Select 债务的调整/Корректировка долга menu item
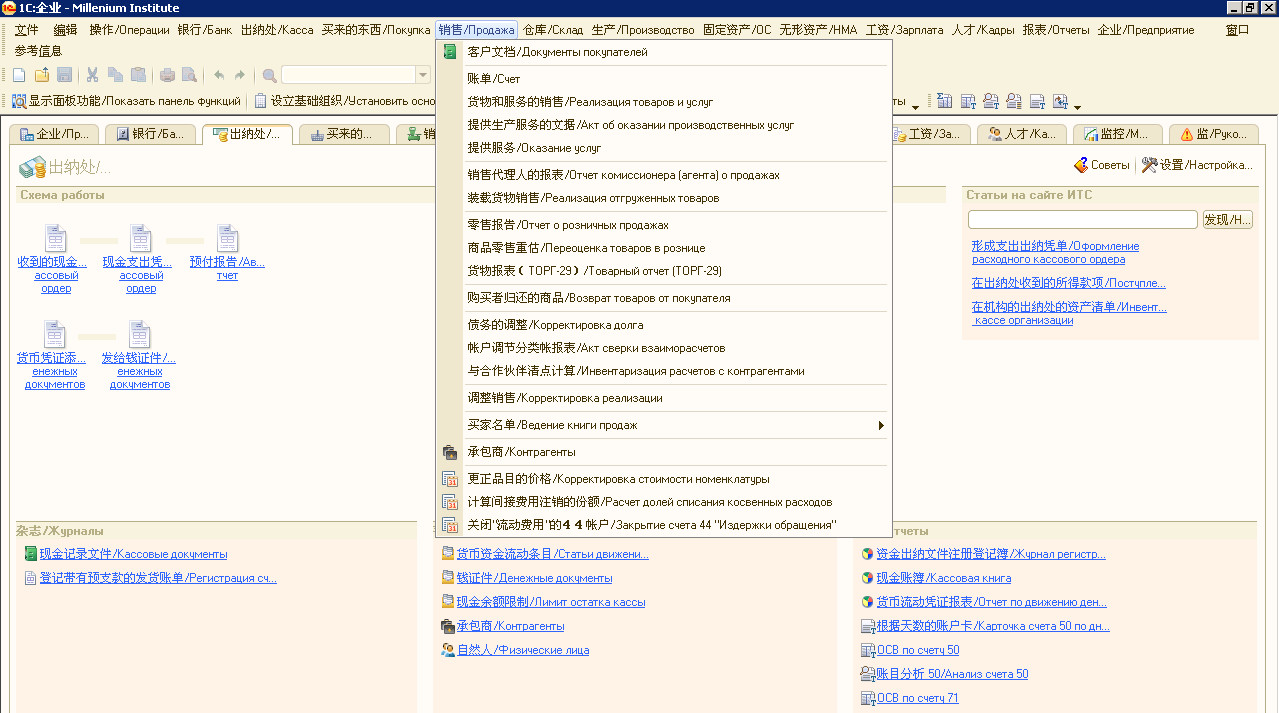Viewport: 1279px width, 713px height. pyautogui.click(x=555, y=325)
